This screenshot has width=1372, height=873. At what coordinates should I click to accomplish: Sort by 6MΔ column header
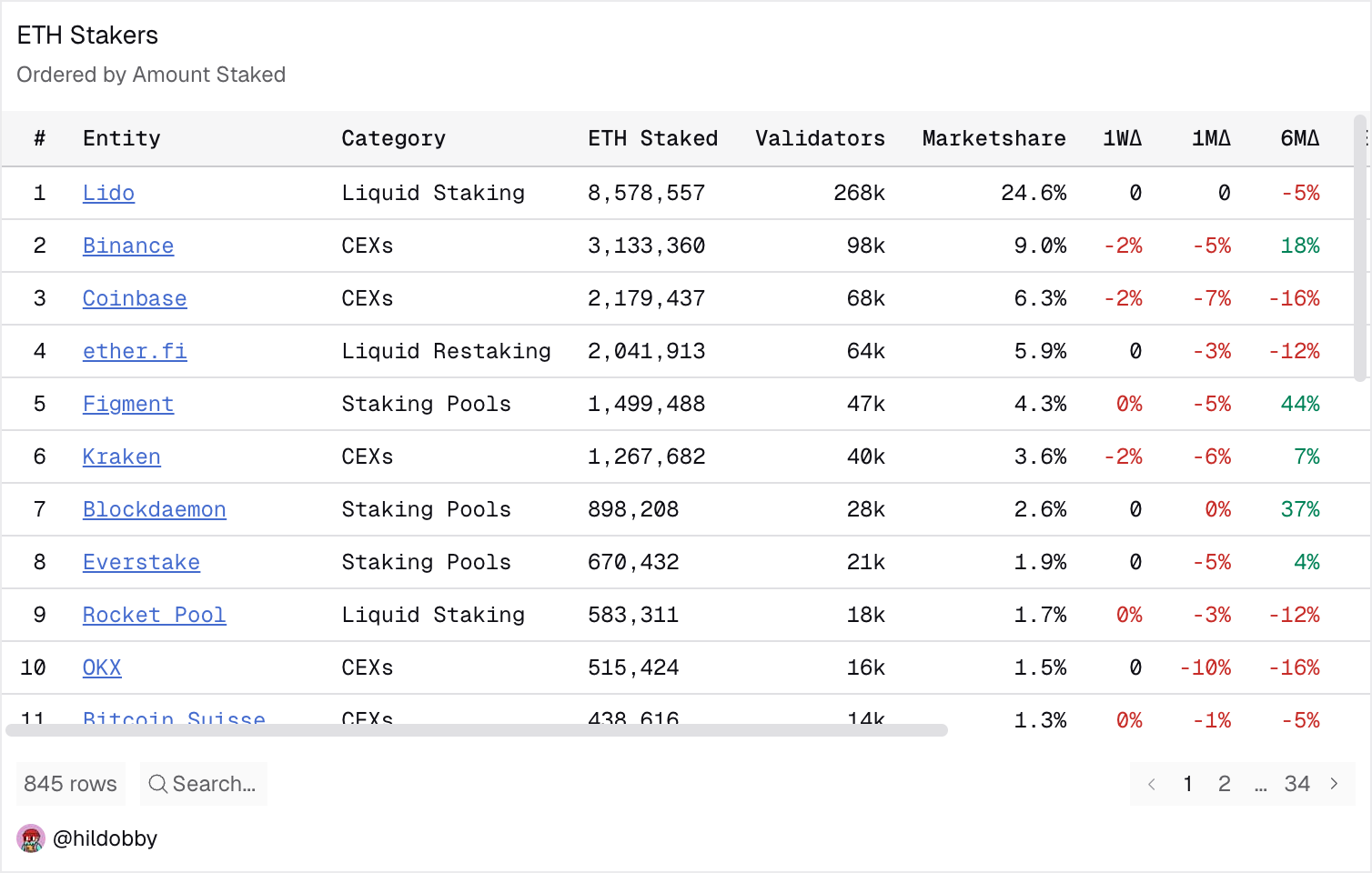coord(1299,138)
